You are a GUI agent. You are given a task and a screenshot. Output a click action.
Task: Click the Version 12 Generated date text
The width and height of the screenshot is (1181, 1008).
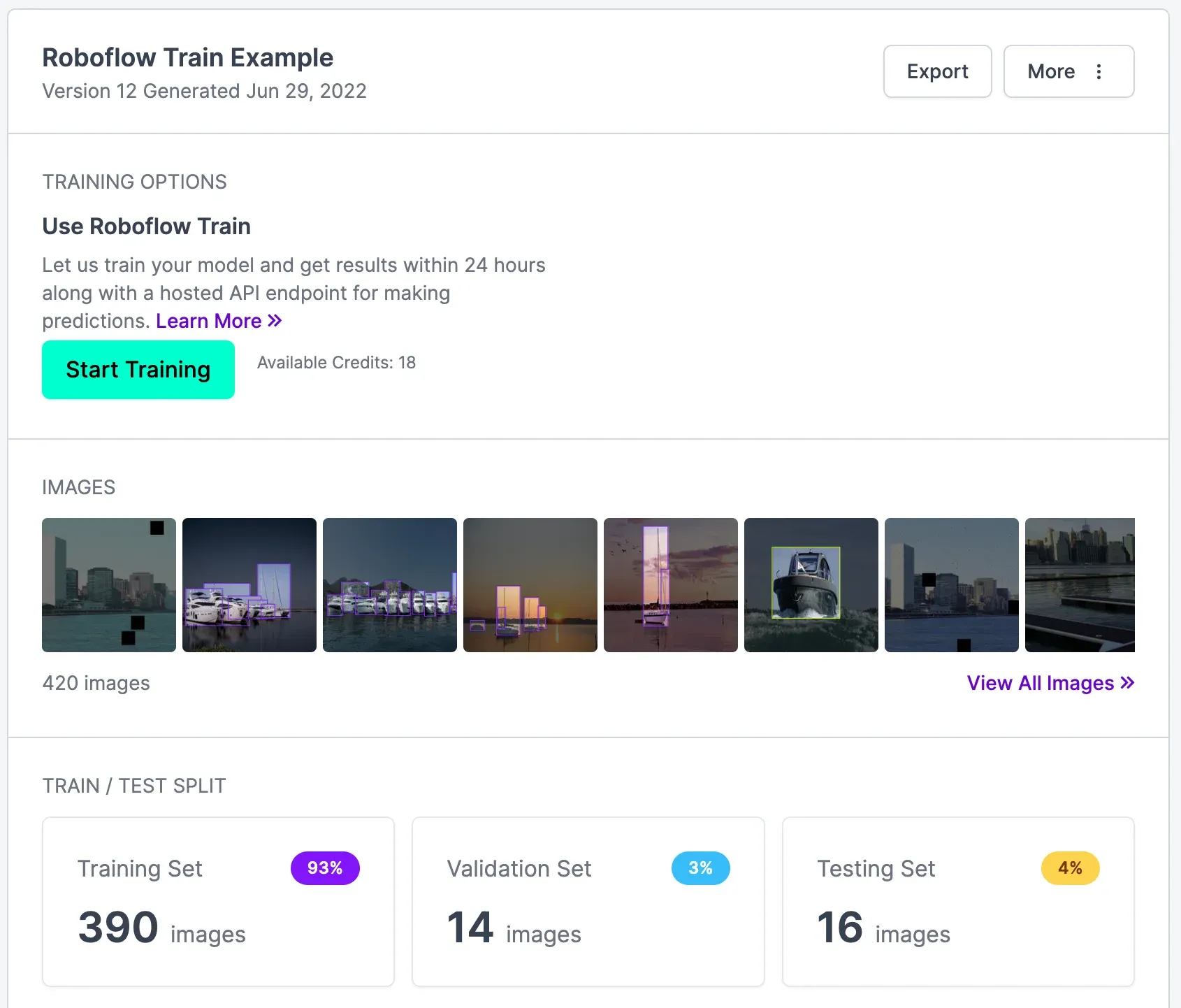pos(204,91)
